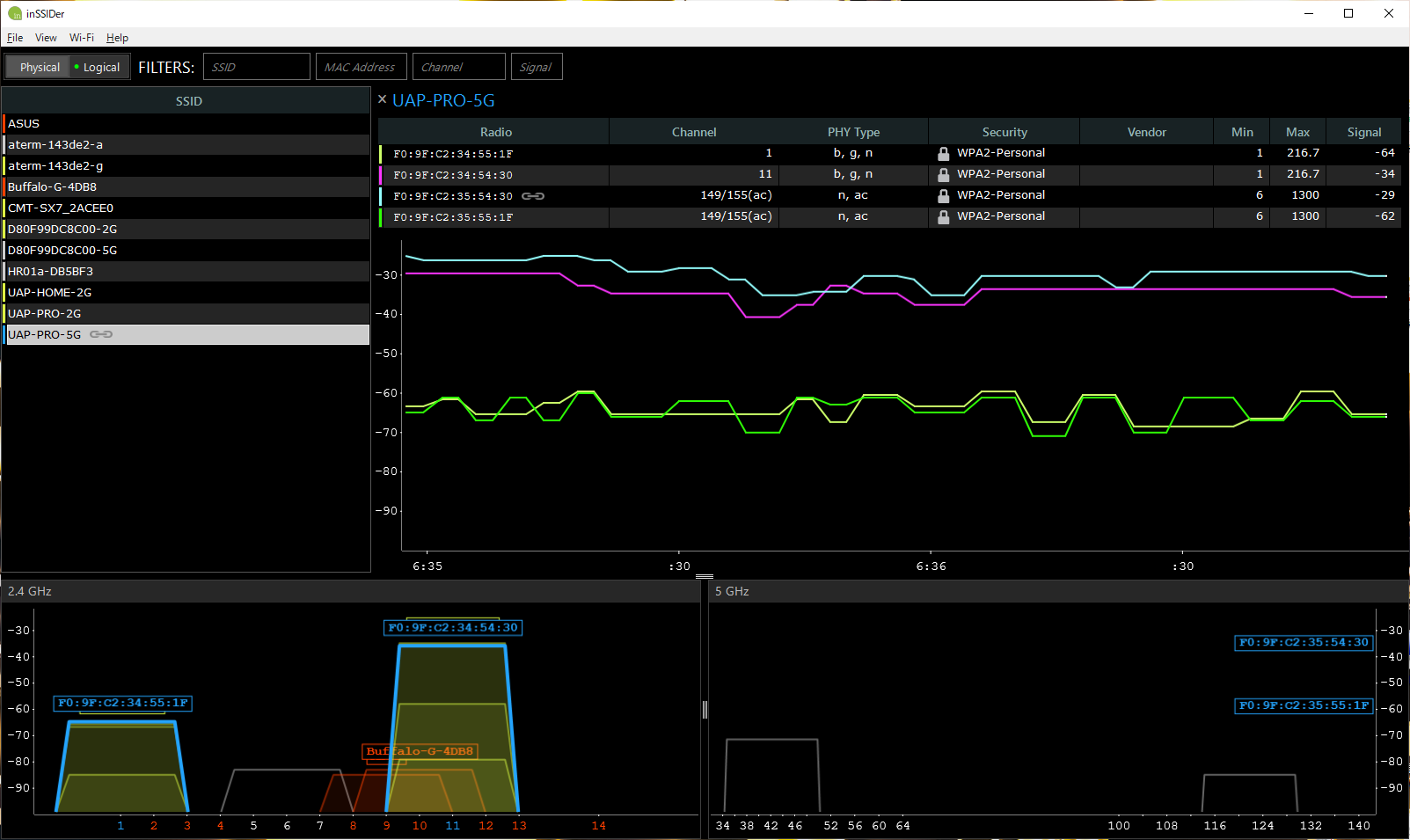Click F0:9F:C2:34:55:1F label in 2.4 GHz chart

coord(122,703)
